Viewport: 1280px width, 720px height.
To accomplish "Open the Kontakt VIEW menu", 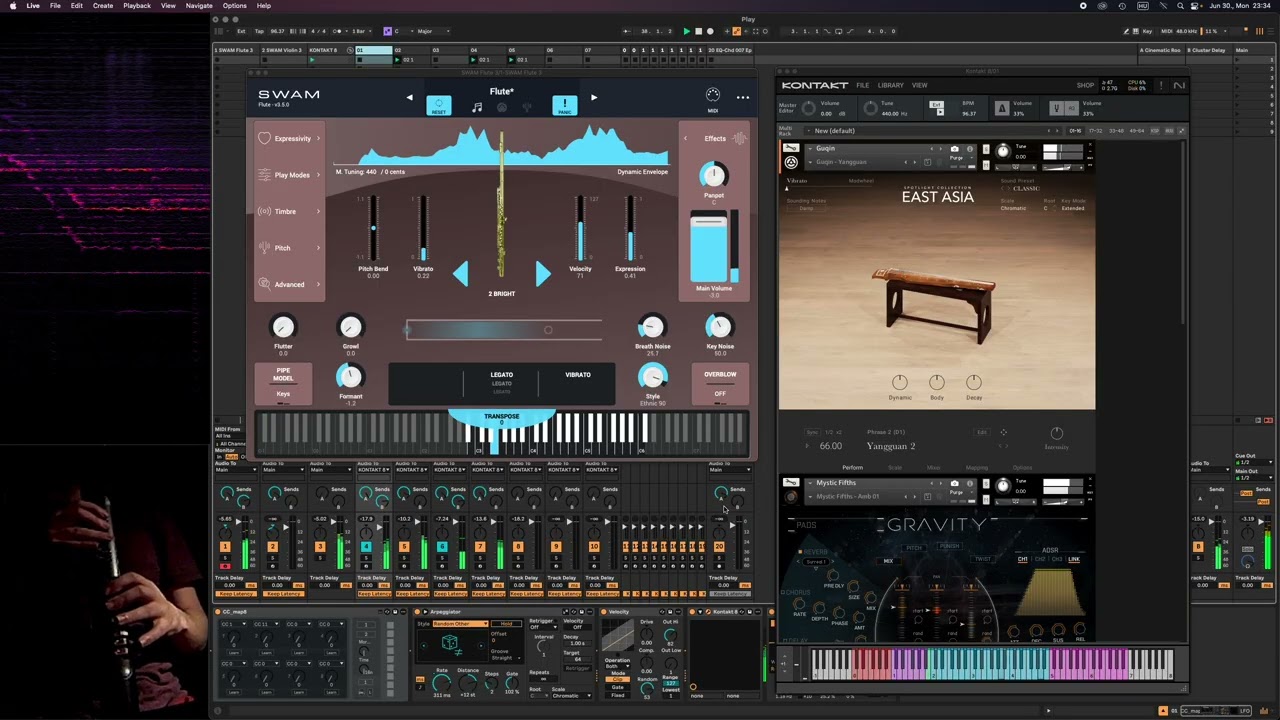I will coord(919,85).
